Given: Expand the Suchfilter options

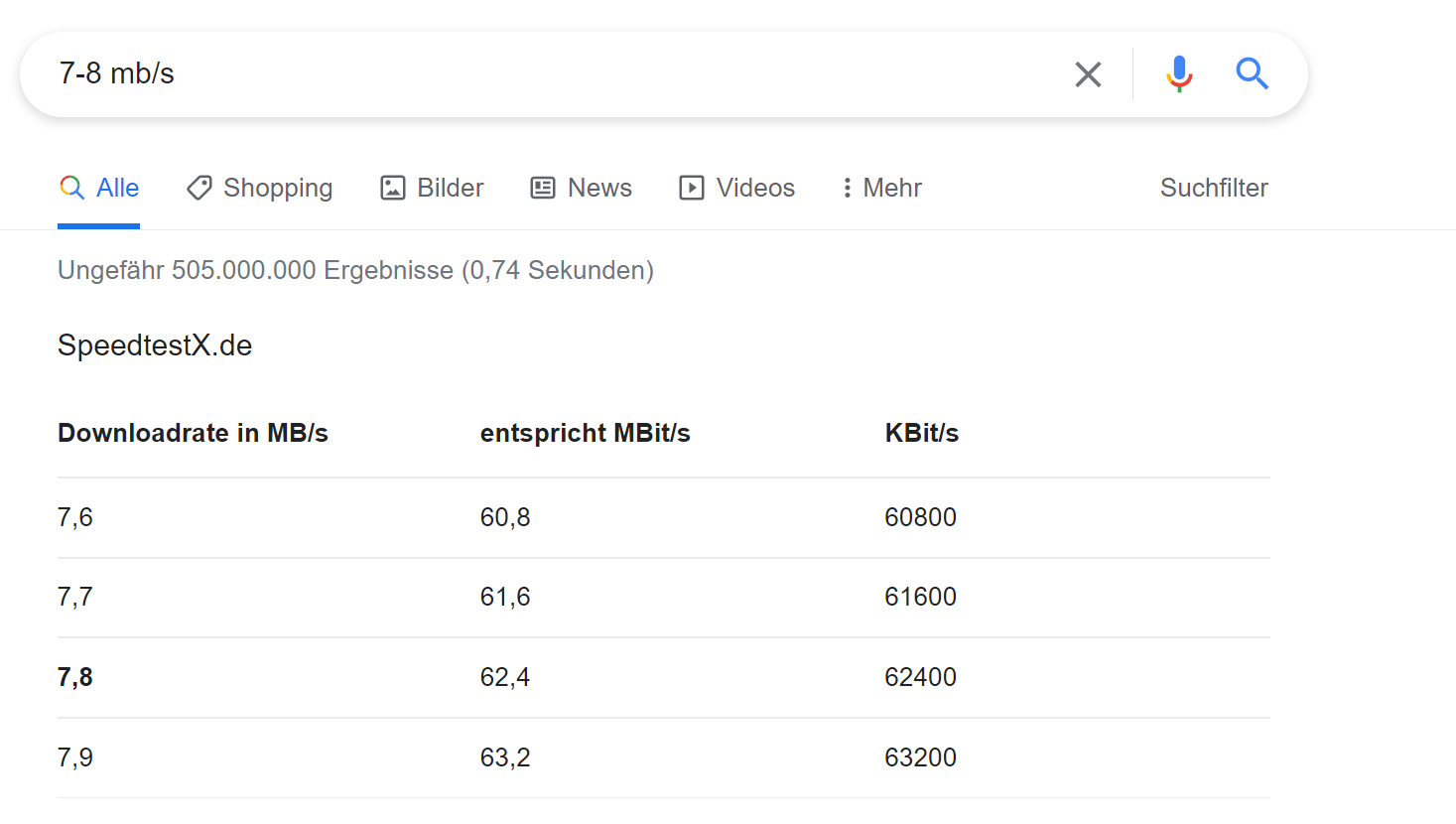Looking at the screenshot, I should [x=1213, y=188].
